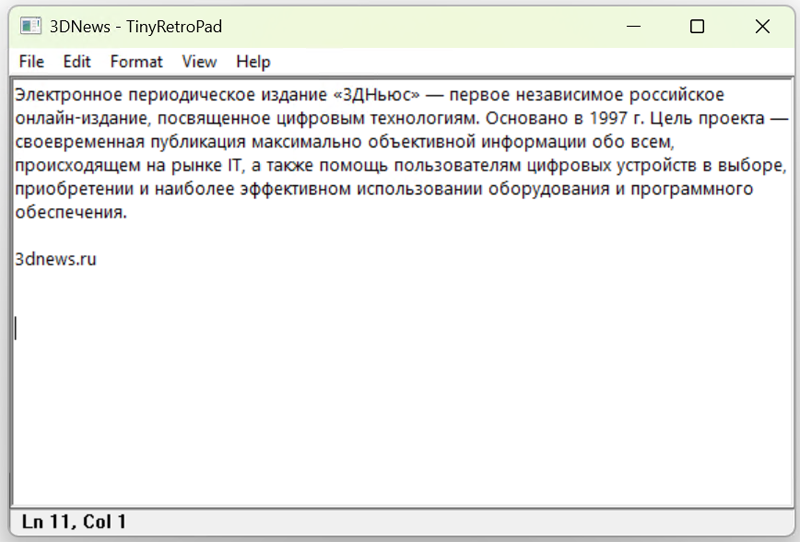Click the title bar text 3DNews - TinyRetroPad
The image size is (800, 542).
pyautogui.click(x=136, y=27)
